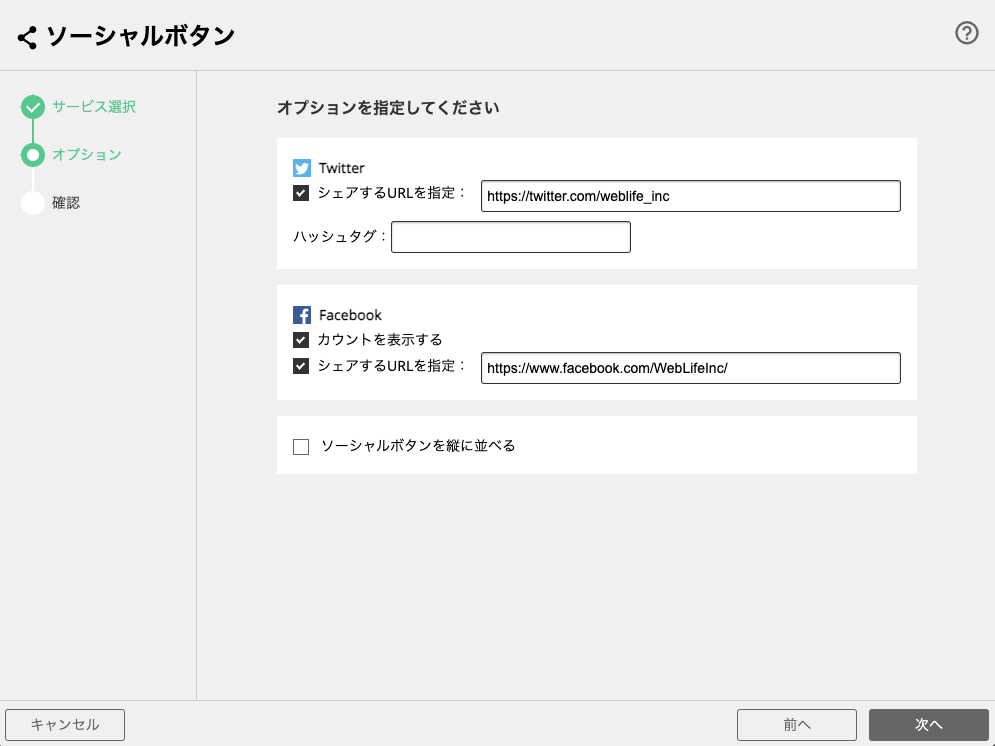This screenshot has height=746, width=995.
Task: Uncheck Twitter シェアするURLを指定 checkbox
Action: coord(301,193)
